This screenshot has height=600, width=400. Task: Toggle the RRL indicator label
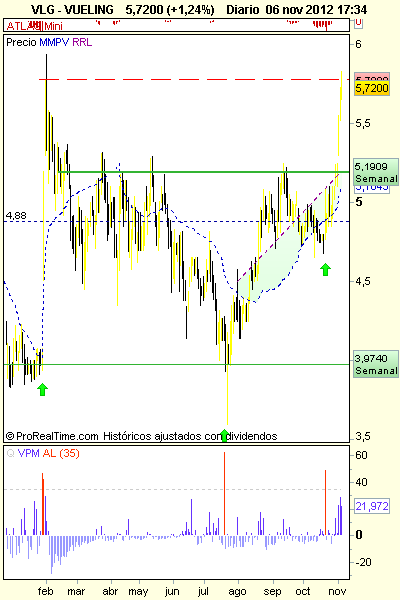[82, 42]
